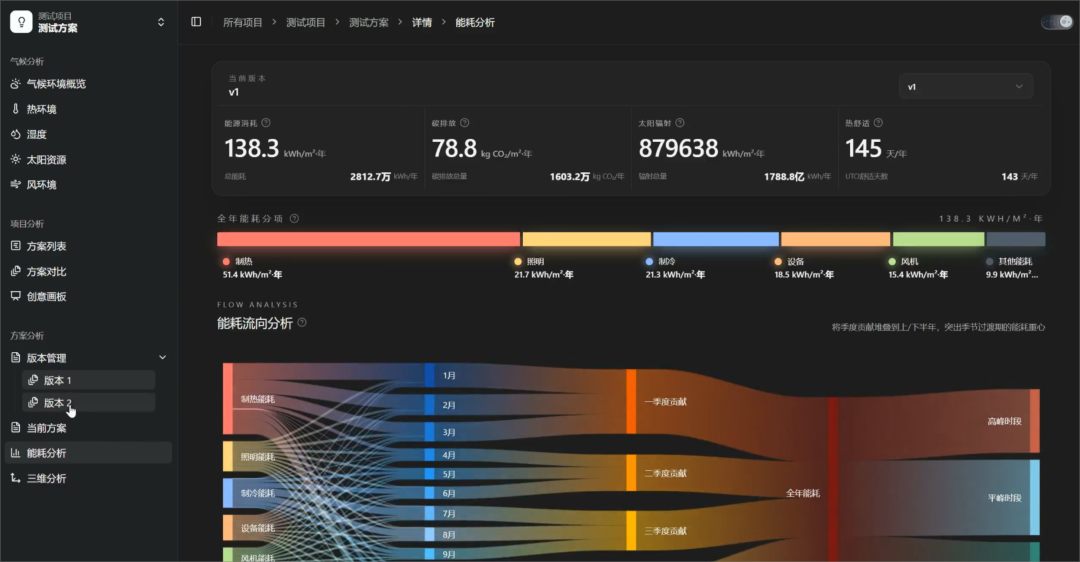Image resolution: width=1080 pixels, height=562 pixels.
Task: Click the 气候环境概览 weather icon
Action: [x=15, y=84]
